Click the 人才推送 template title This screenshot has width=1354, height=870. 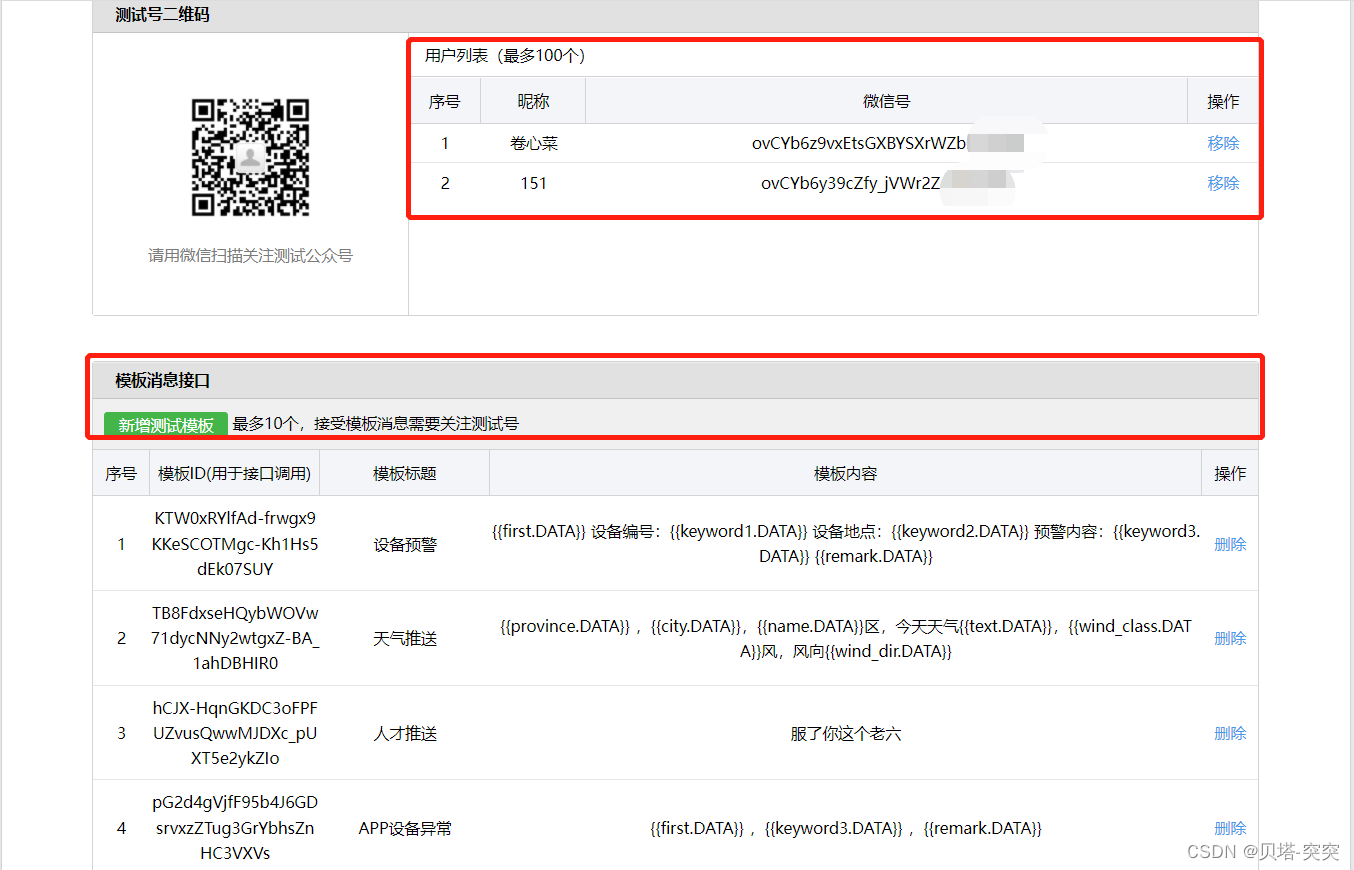point(405,733)
